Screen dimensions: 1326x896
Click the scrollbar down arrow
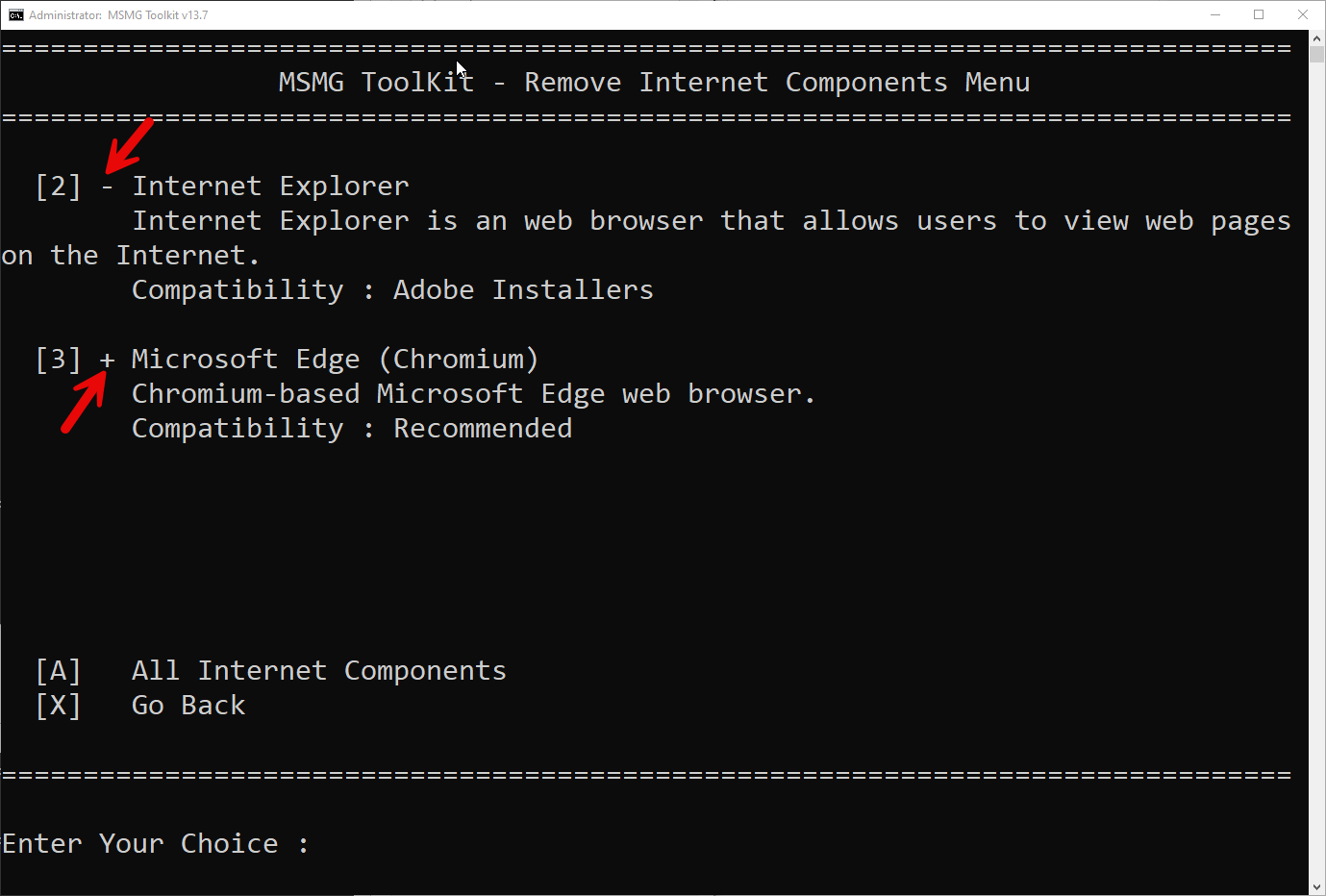(x=1317, y=887)
